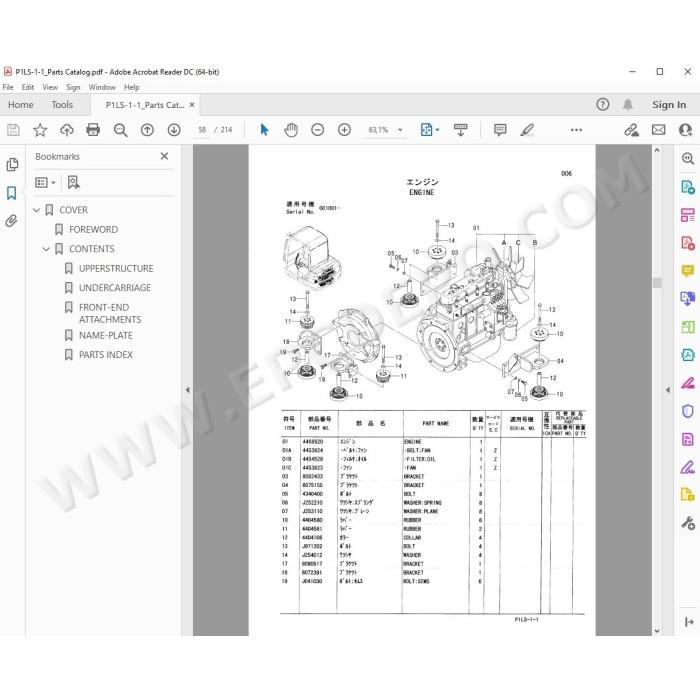Add a comment with speech bubble icon
The height and width of the screenshot is (700, 700).
[500, 130]
